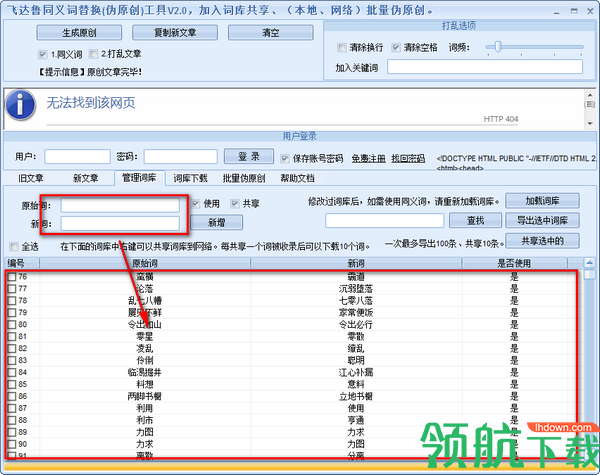Click the 密码 password field
Image resolution: width=600 pixels, height=475 pixels.
click(181, 157)
